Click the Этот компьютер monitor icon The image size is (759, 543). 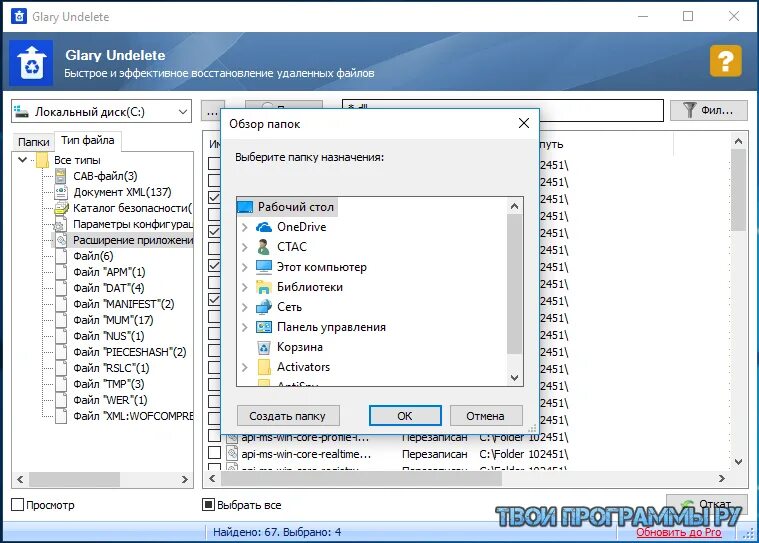point(264,267)
